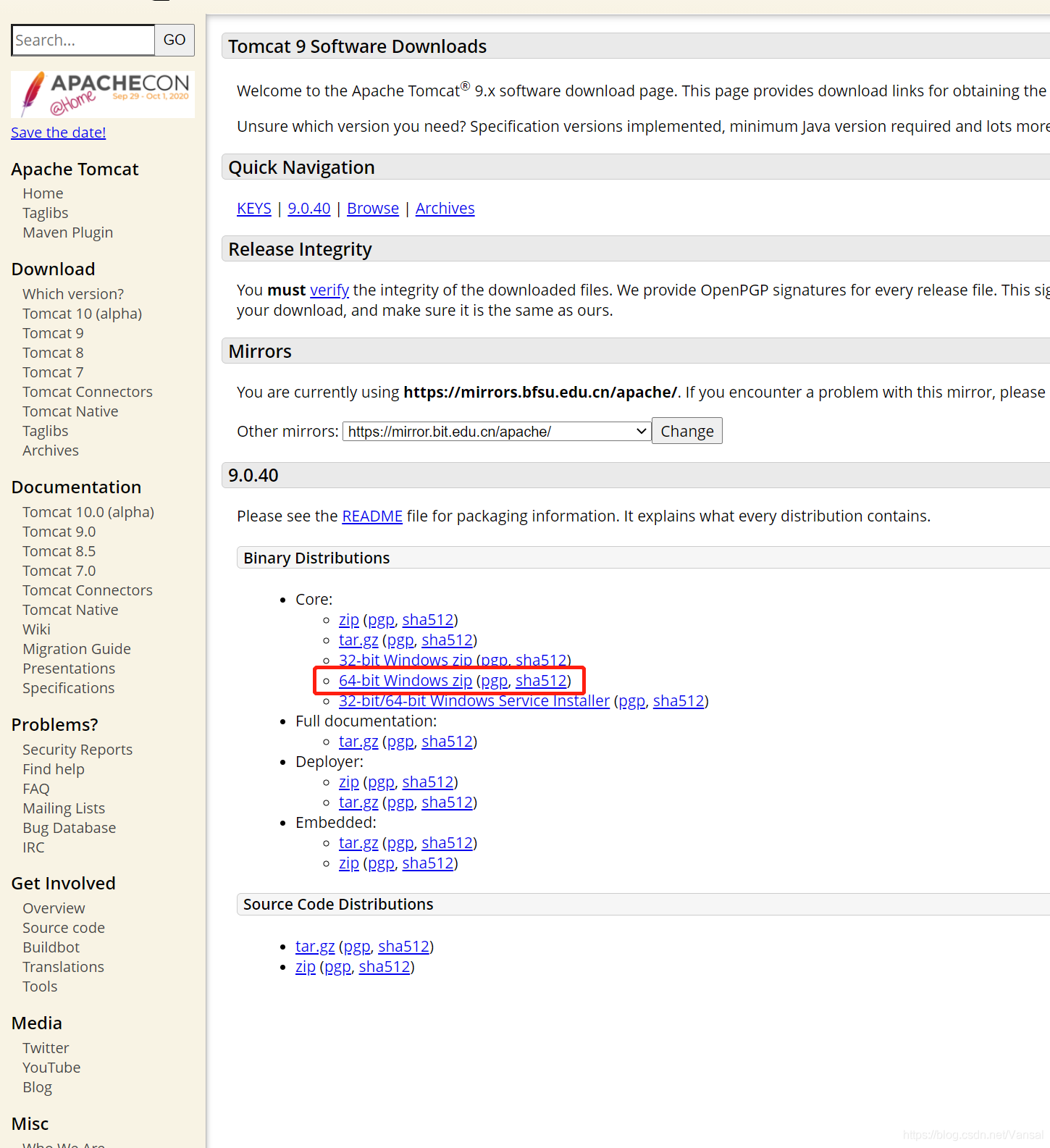Open the Find help link

[54, 769]
